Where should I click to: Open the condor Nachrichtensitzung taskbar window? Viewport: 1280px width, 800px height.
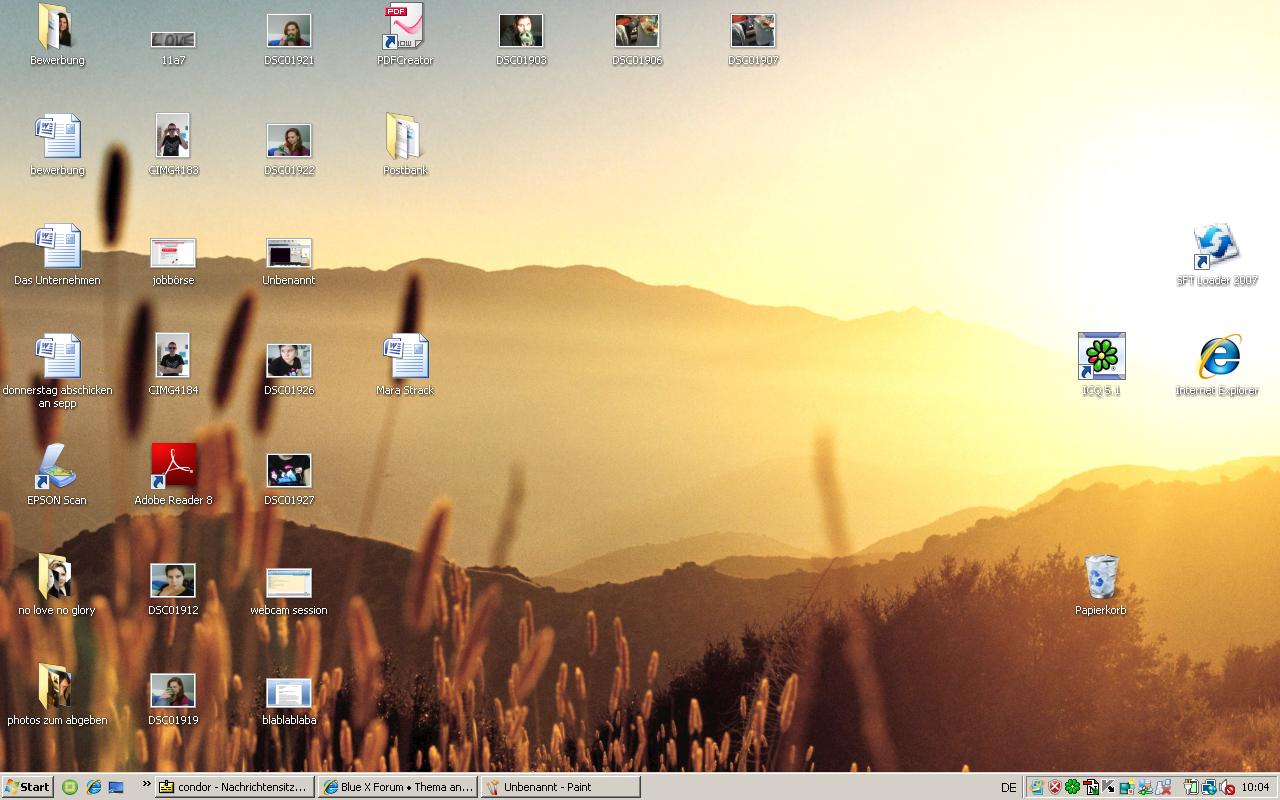pyautogui.click(x=235, y=787)
